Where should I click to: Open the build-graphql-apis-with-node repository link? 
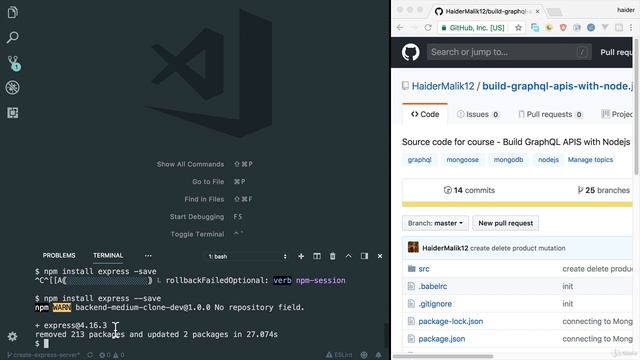click(x=558, y=86)
